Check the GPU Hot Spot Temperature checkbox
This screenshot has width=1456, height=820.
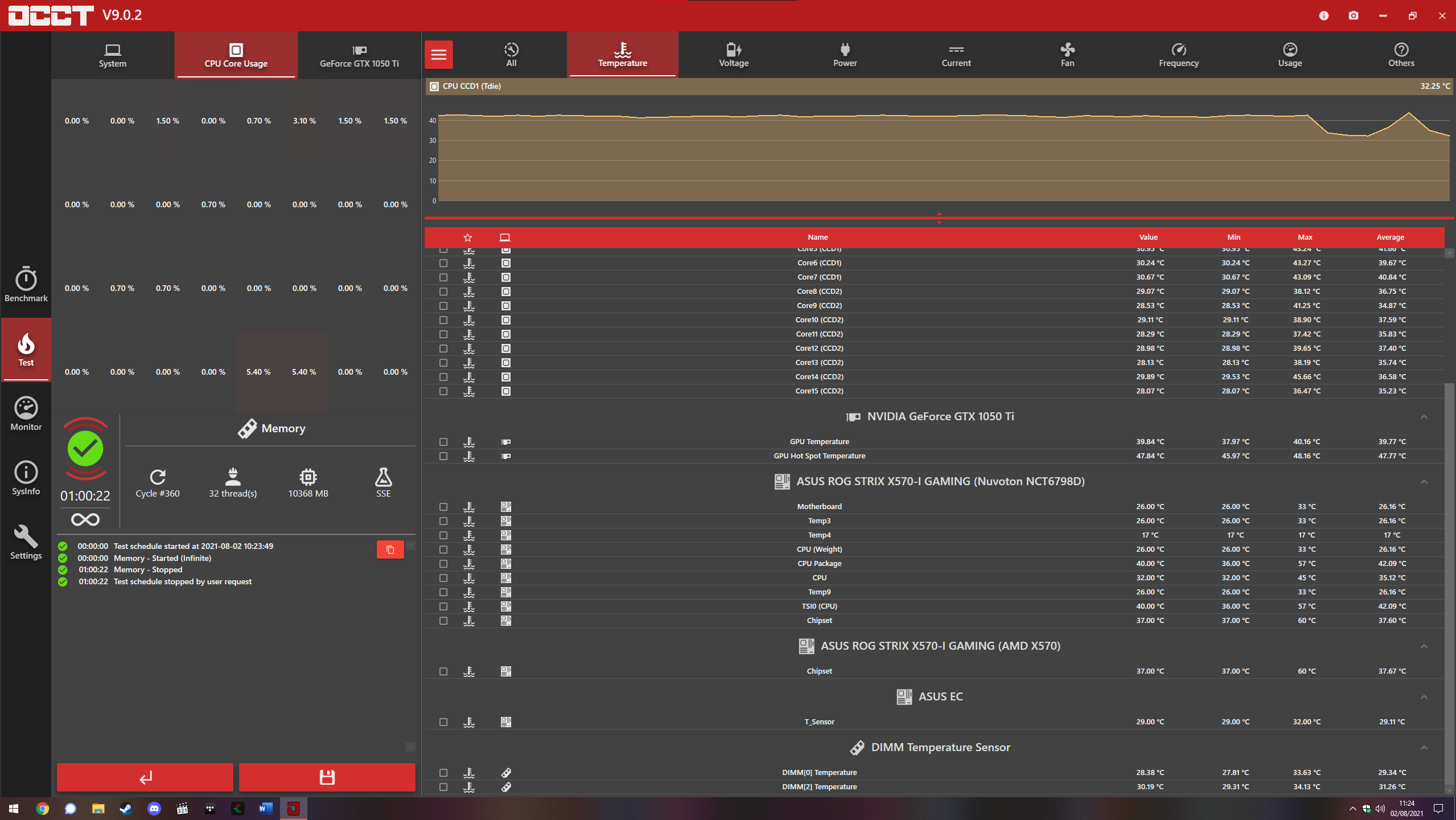coord(443,456)
